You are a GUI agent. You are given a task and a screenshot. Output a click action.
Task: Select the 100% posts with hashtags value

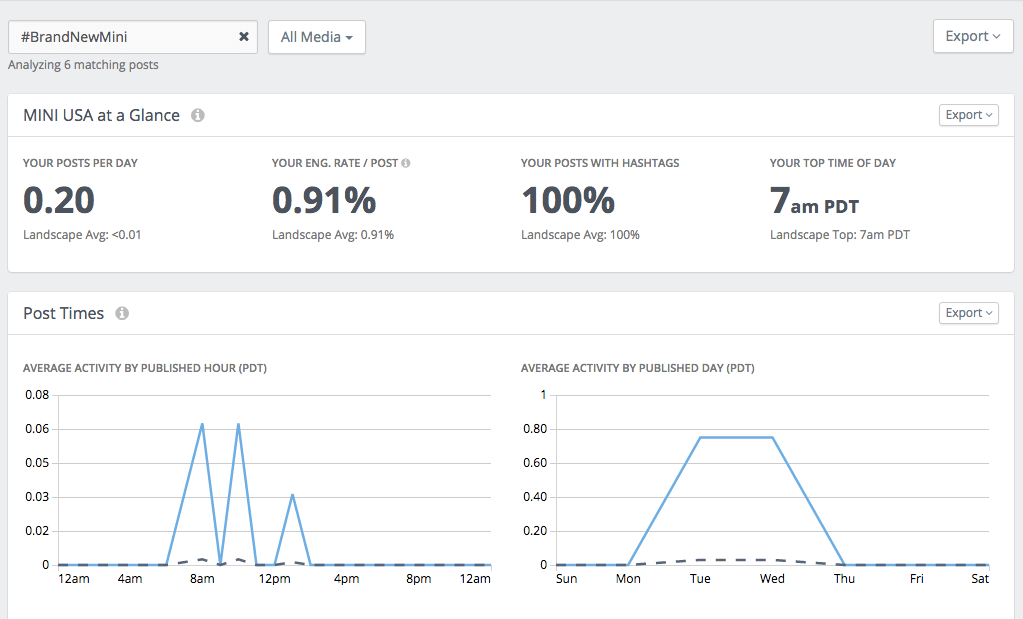click(568, 200)
